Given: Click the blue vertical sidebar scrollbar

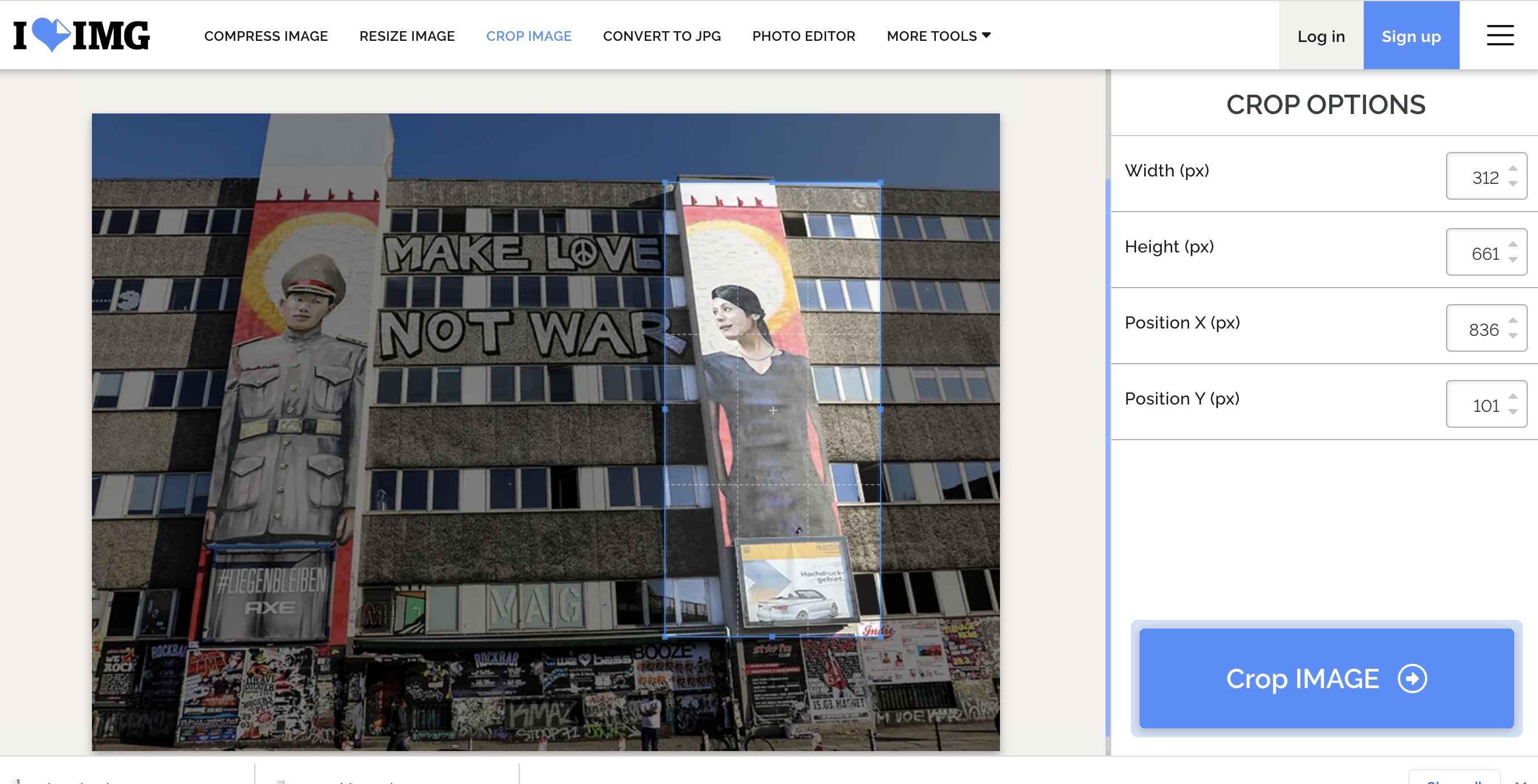Looking at the screenshot, I should [1108, 457].
